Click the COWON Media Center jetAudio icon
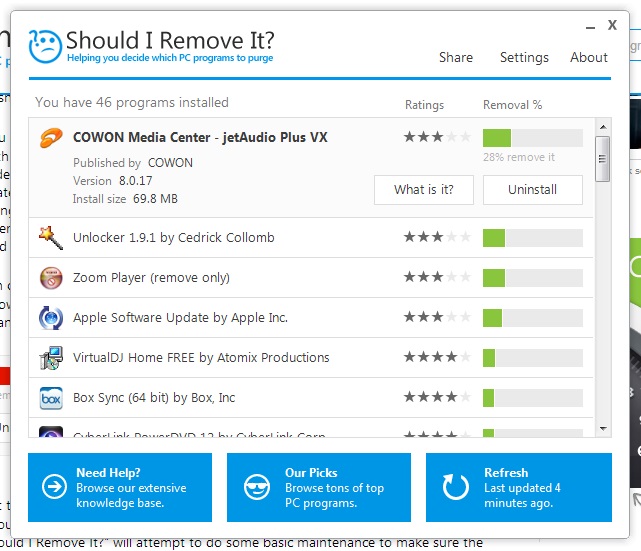Screen dimensions: 641x551 pyautogui.click(x=51, y=138)
